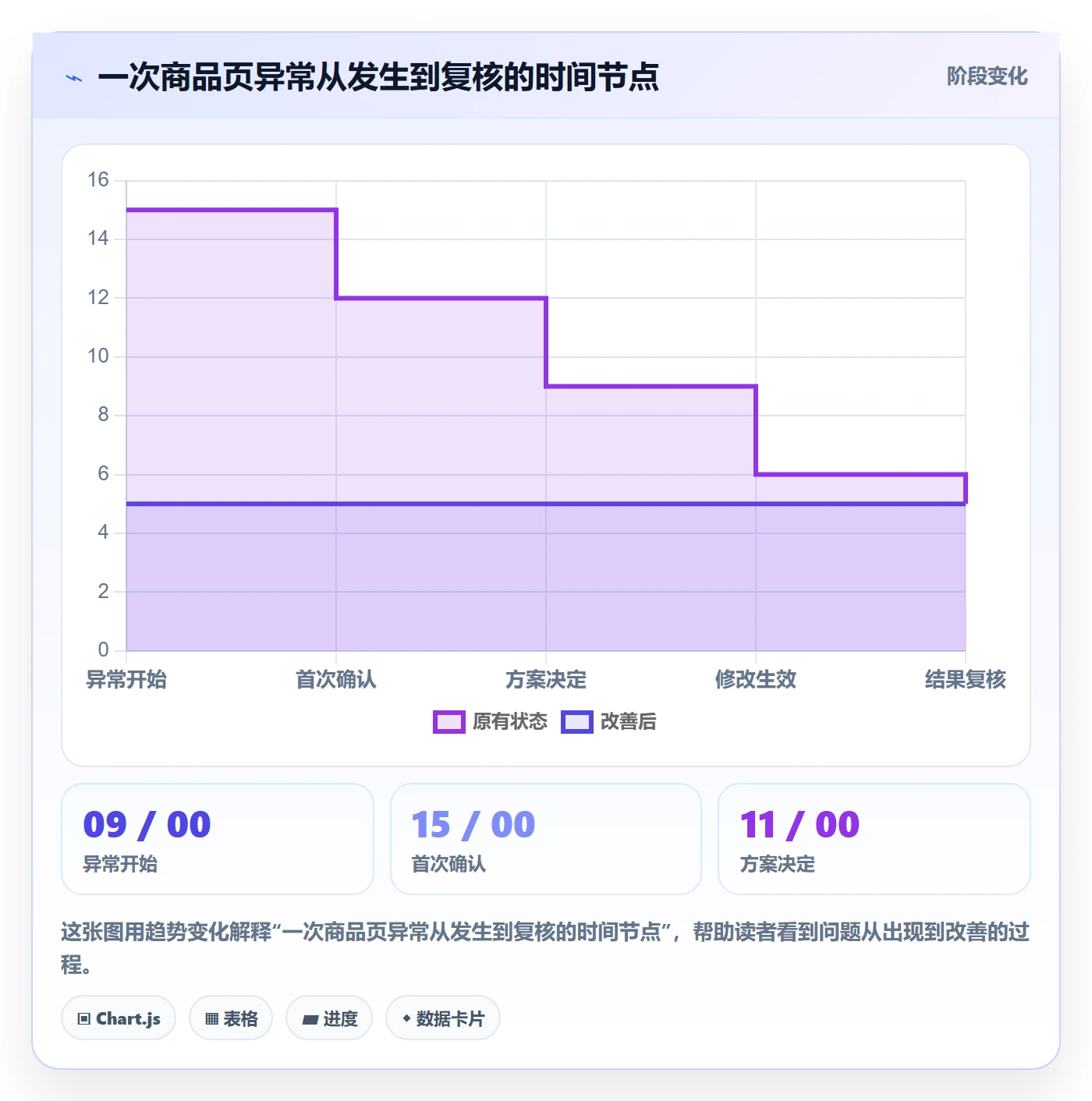Click the y-axis value 0
1092x1101 pixels.
[x=103, y=650]
